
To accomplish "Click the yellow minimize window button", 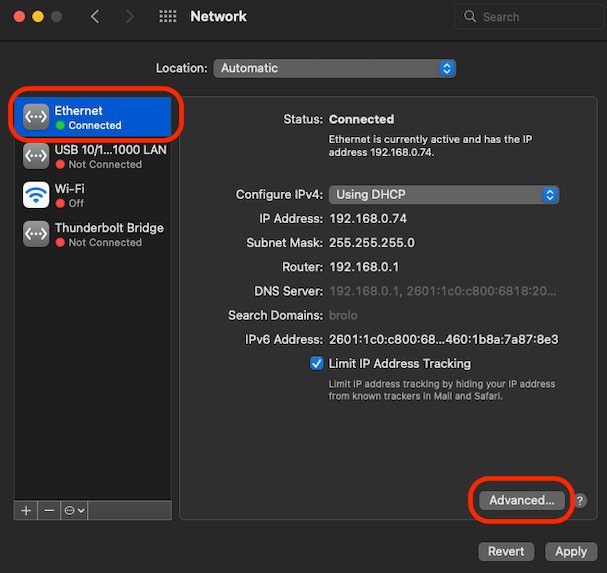I will 38,17.
